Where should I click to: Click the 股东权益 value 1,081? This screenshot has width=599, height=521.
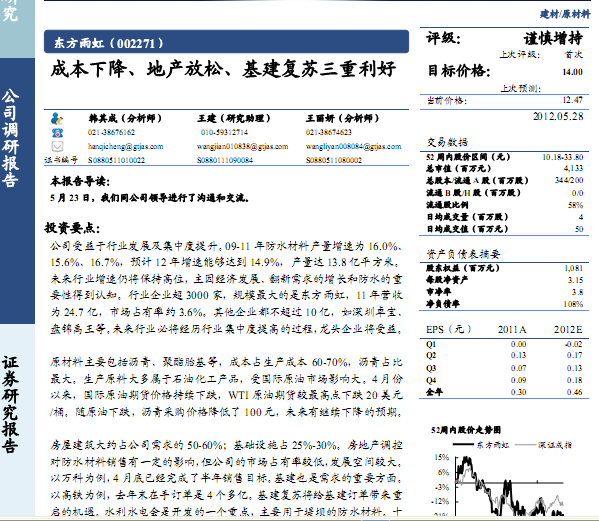point(574,268)
